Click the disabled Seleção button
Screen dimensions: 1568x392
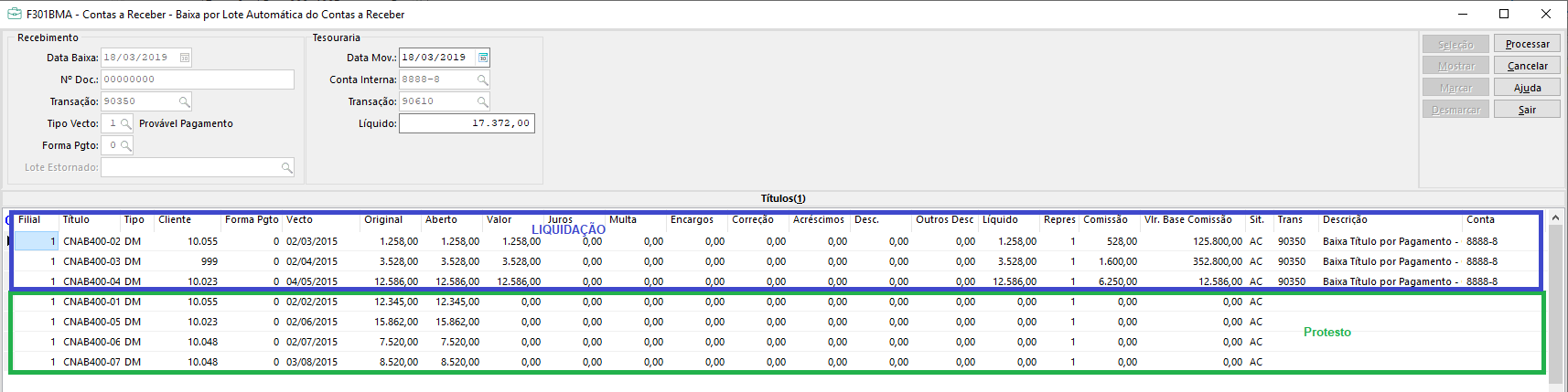(1455, 44)
